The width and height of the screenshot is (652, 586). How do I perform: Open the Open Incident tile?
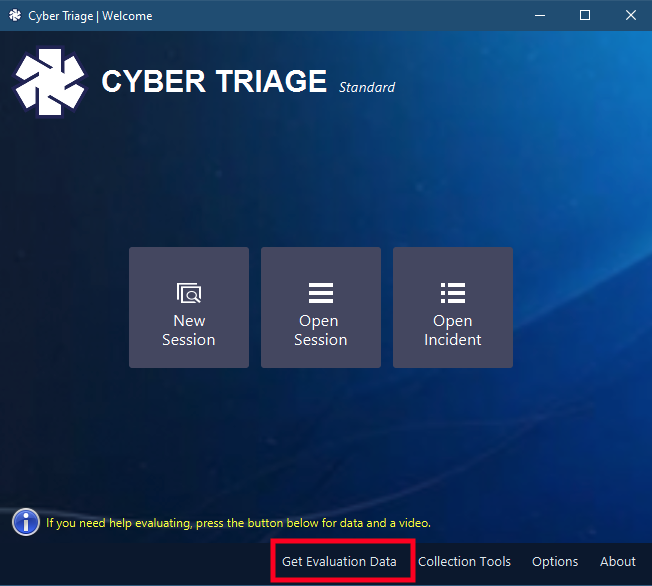tap(453, 307)
